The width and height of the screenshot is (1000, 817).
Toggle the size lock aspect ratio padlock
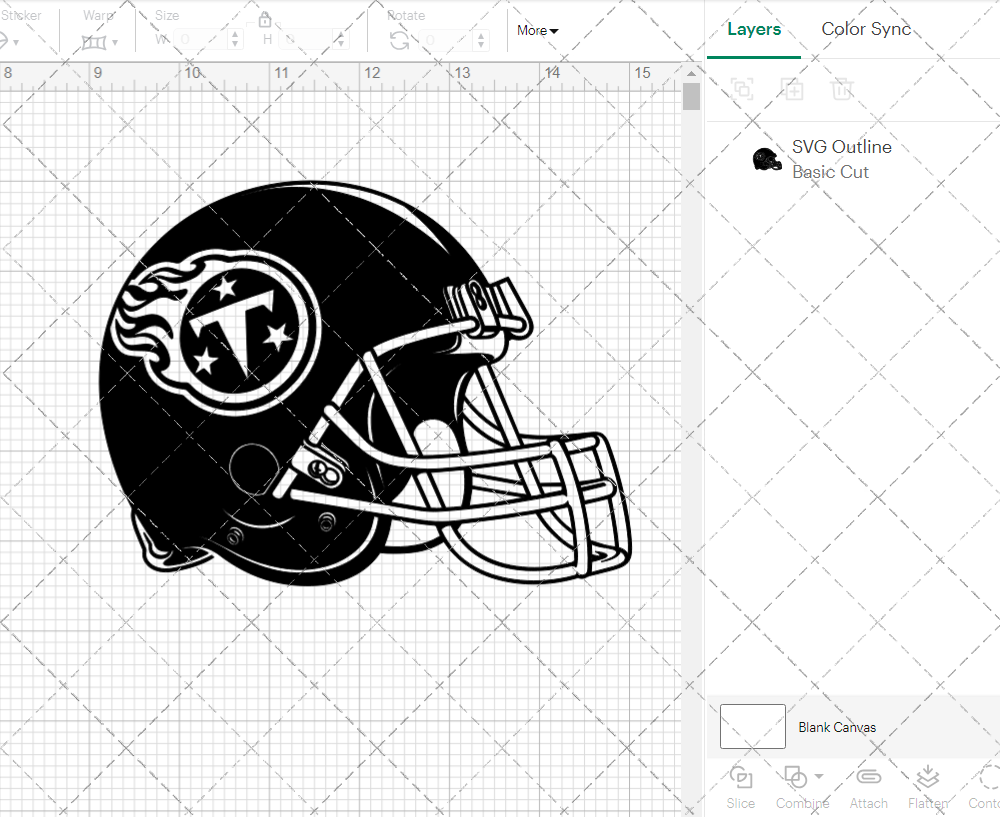click(265, 20)
